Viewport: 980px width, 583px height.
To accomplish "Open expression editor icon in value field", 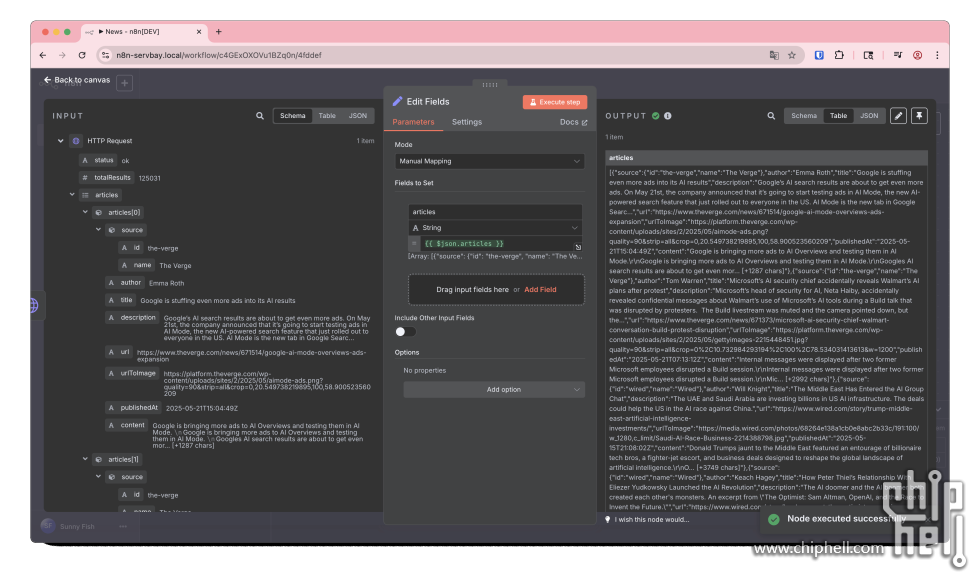I will [x=578, y=247].
